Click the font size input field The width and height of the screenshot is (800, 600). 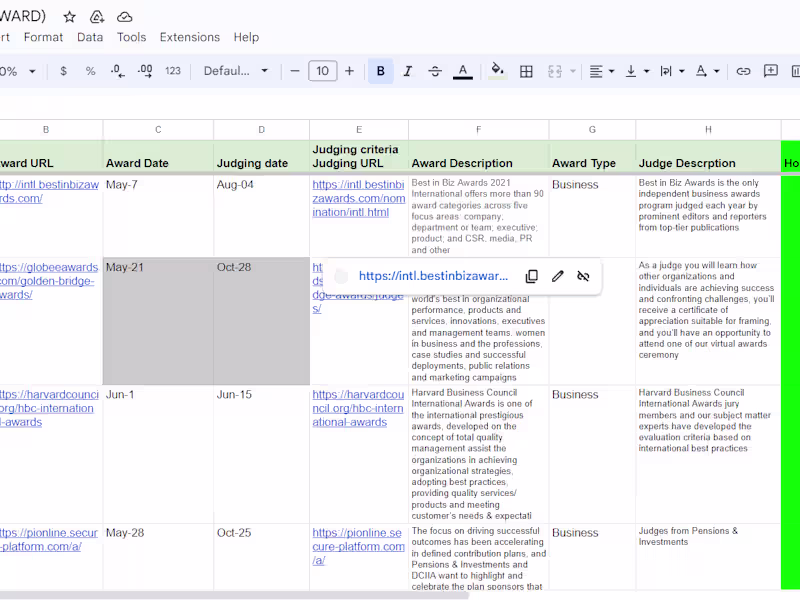coord(322,71)
